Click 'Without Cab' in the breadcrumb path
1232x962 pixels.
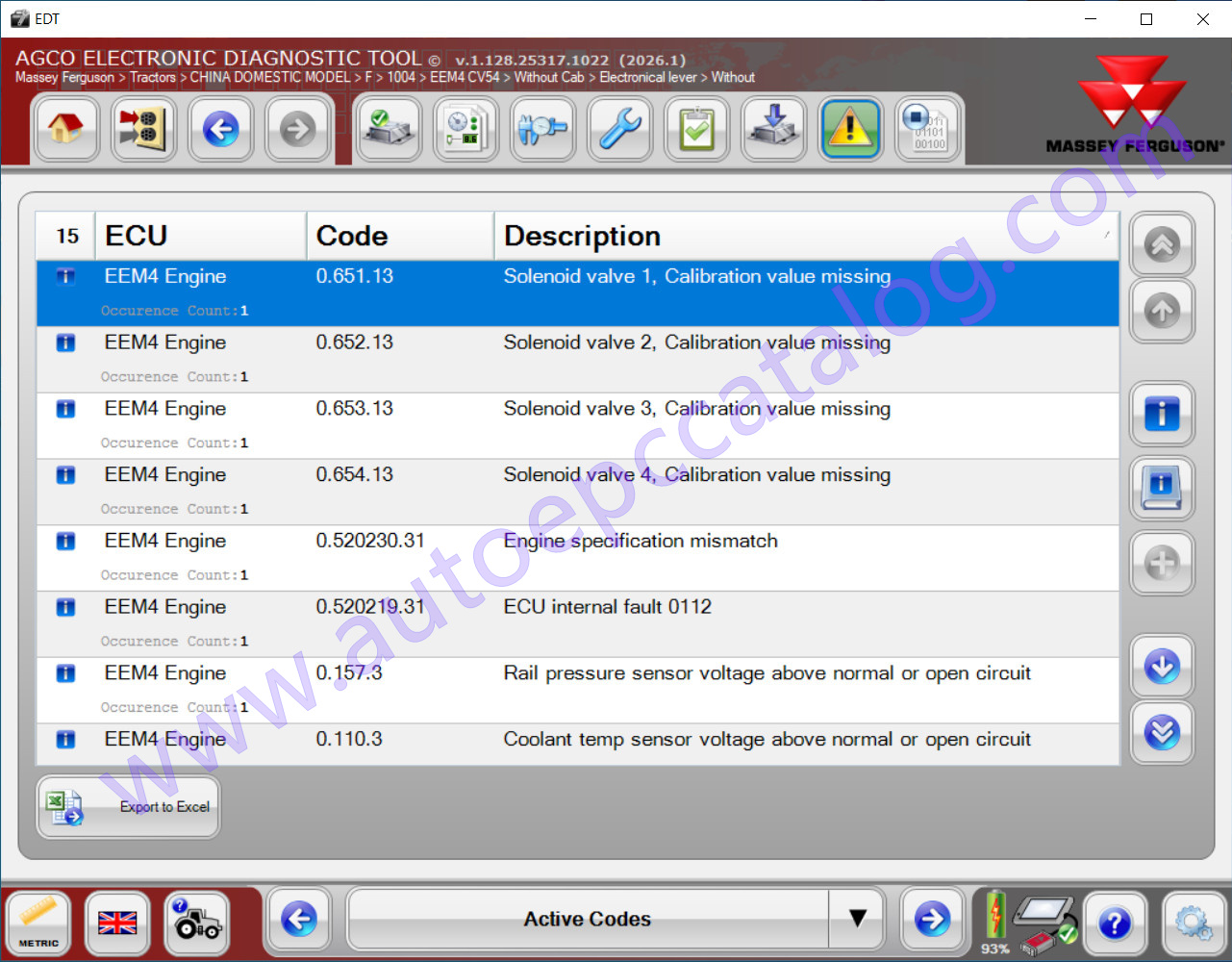point(549,77)
